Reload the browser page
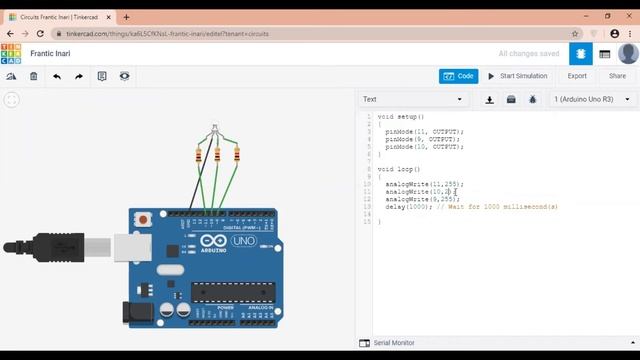640x360 pixels. tap(40, 34)
